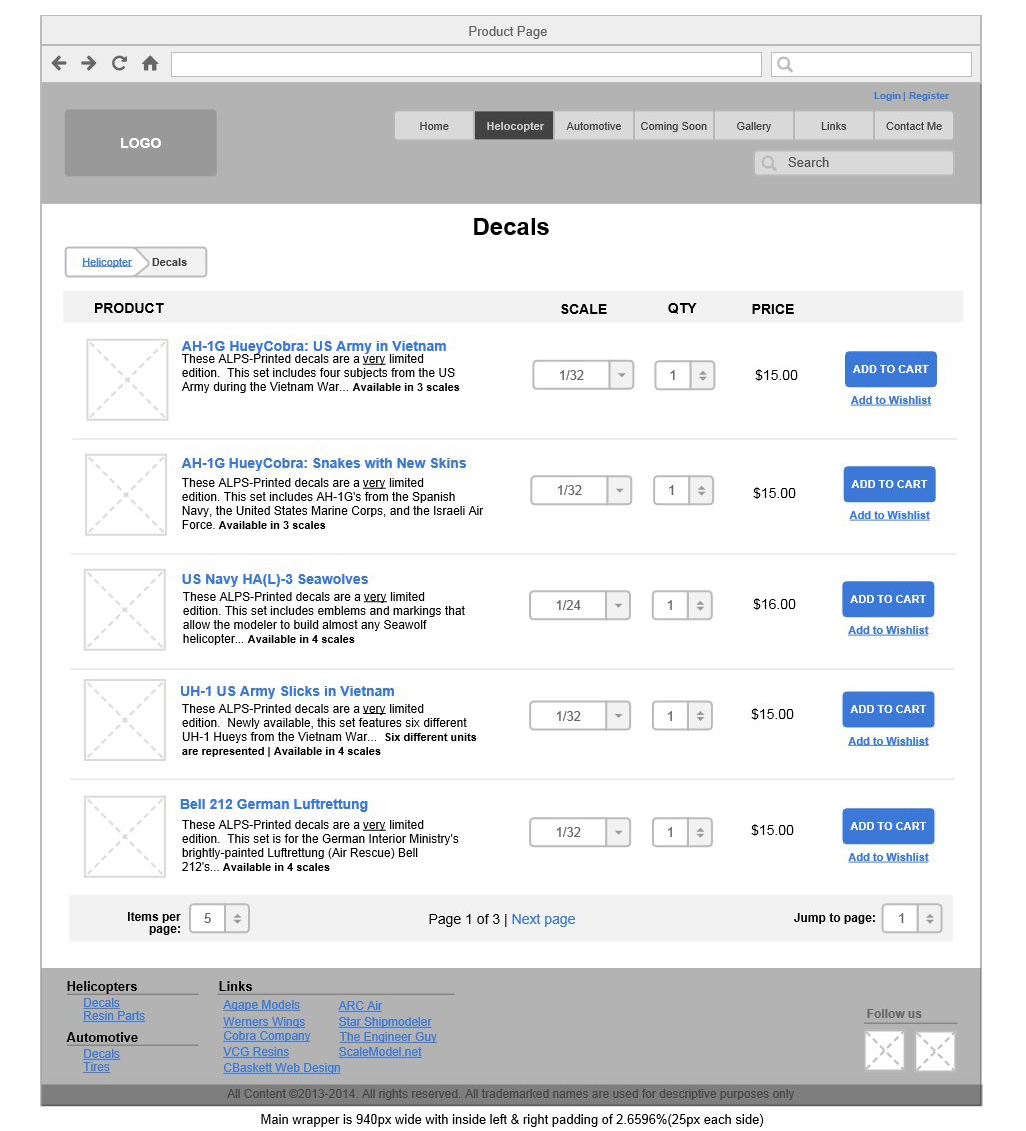The height and width of the screenshot is (1131, 1026).
Task: Go to the browser home icon
Action: click(150, 64)
